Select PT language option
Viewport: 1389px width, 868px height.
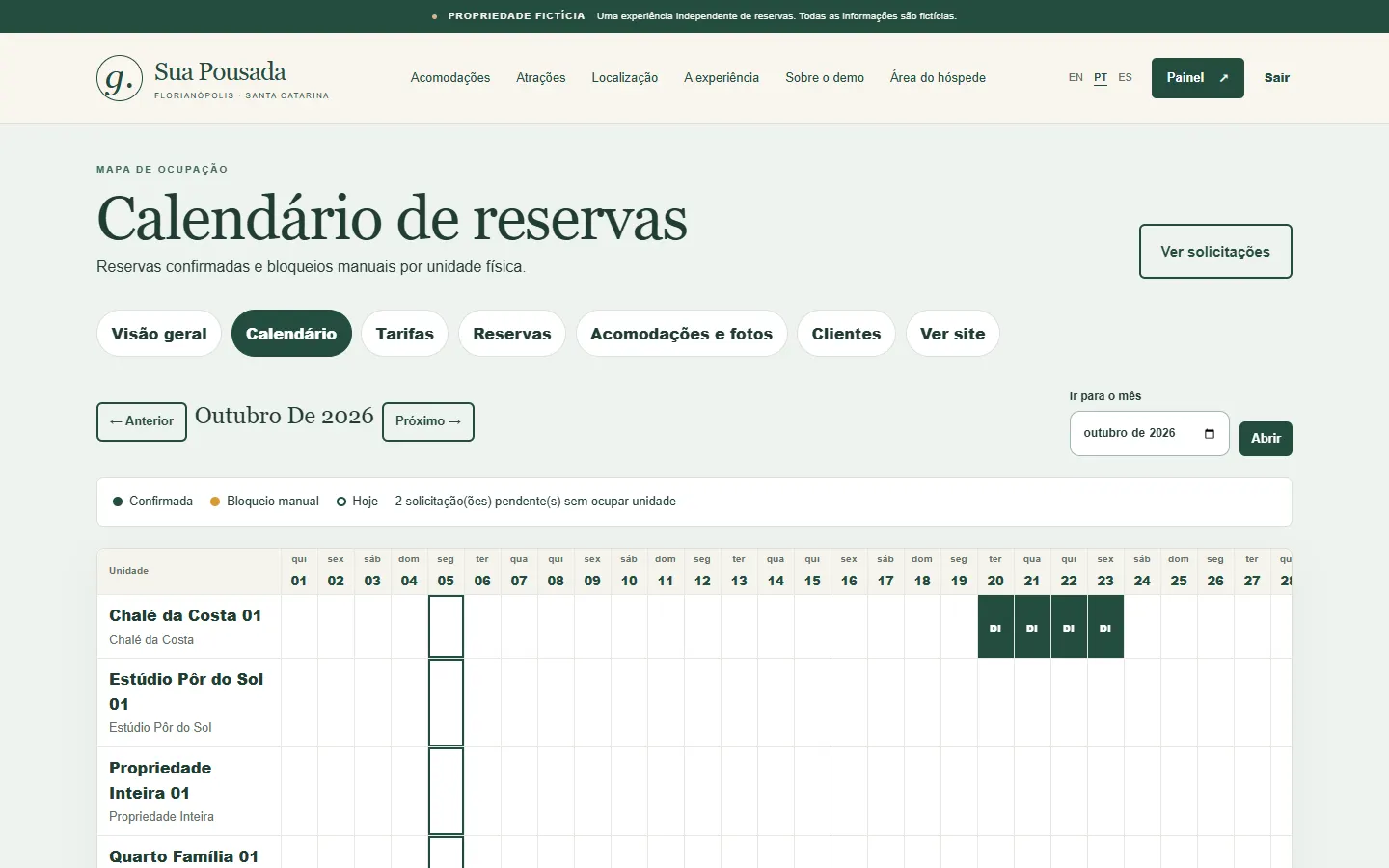coord(1101,78)
